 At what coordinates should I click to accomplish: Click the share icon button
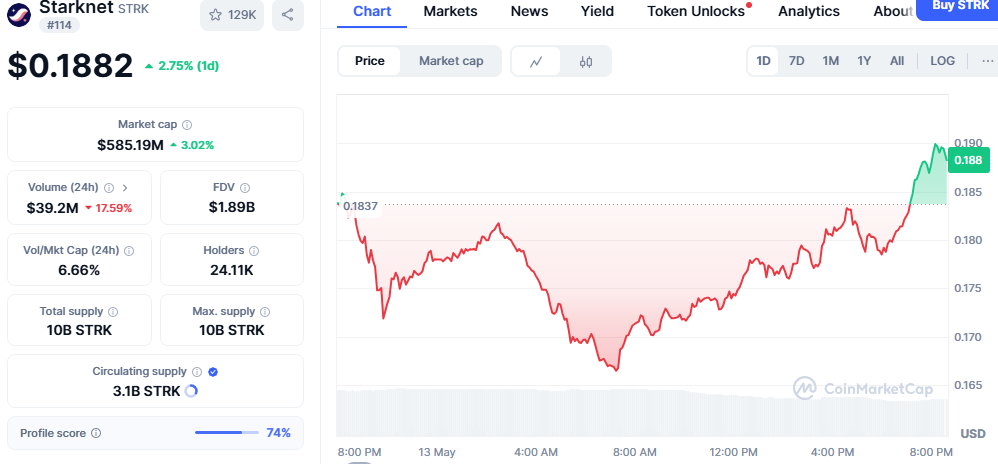tap(287, 15)
